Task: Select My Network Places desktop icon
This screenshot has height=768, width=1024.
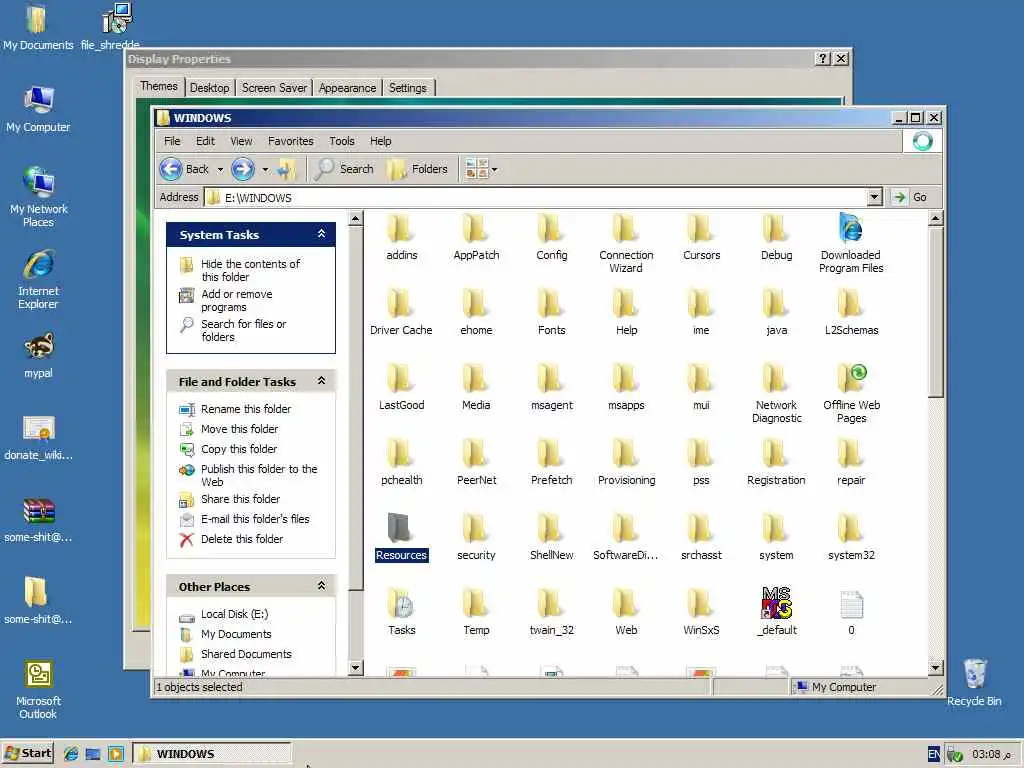Action: click(x=39, y=197)
